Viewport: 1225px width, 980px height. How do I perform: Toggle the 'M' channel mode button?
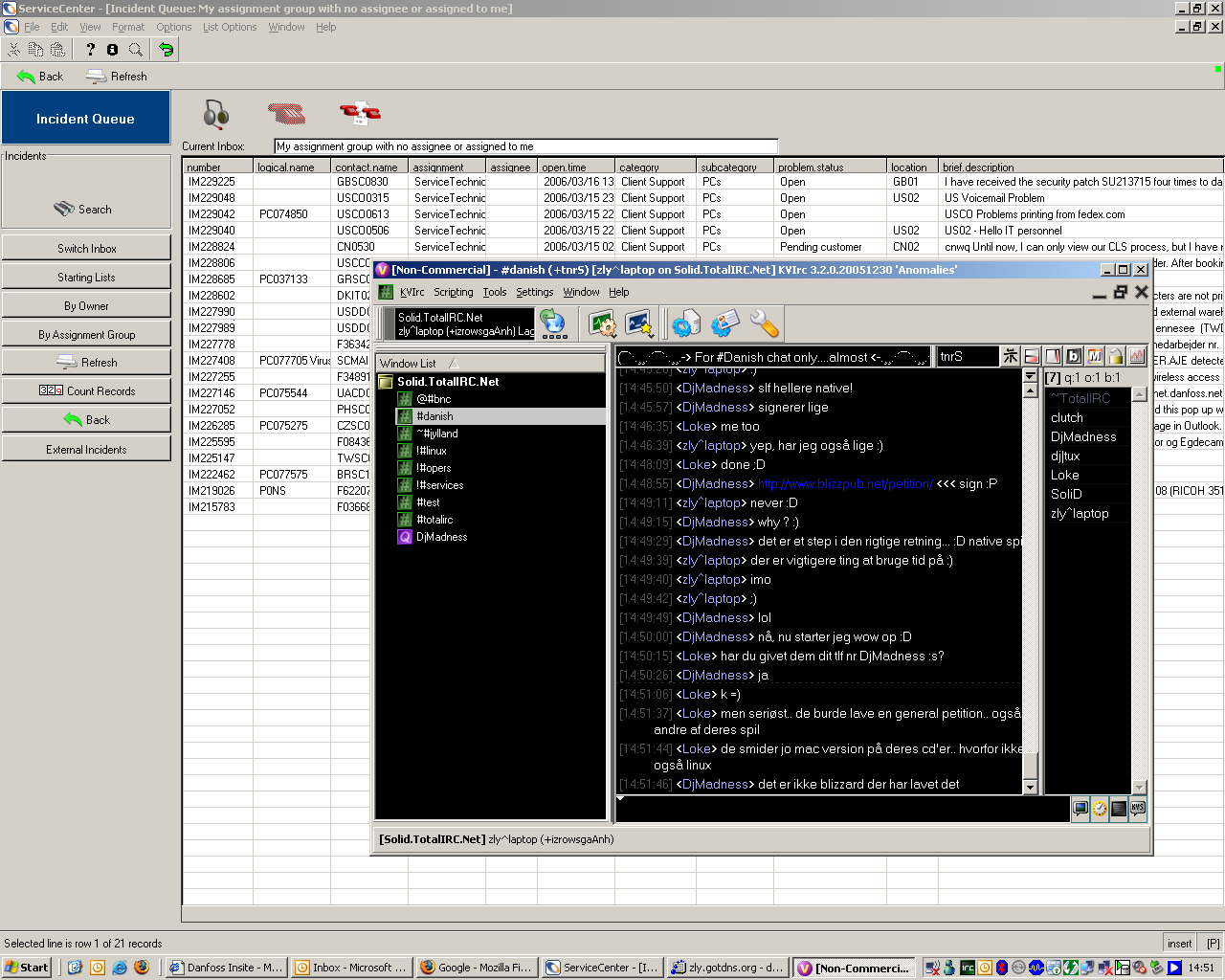point(1095,357)
